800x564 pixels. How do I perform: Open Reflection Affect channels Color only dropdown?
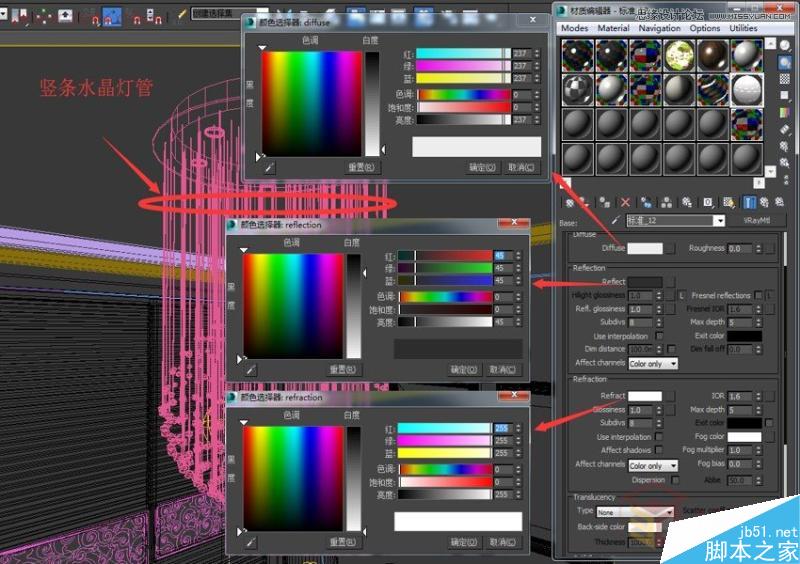coord(653,363)
